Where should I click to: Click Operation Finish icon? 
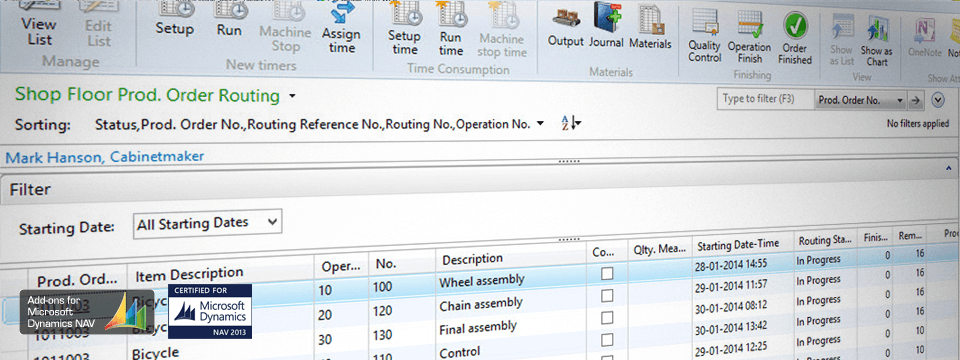pos(749,37)
